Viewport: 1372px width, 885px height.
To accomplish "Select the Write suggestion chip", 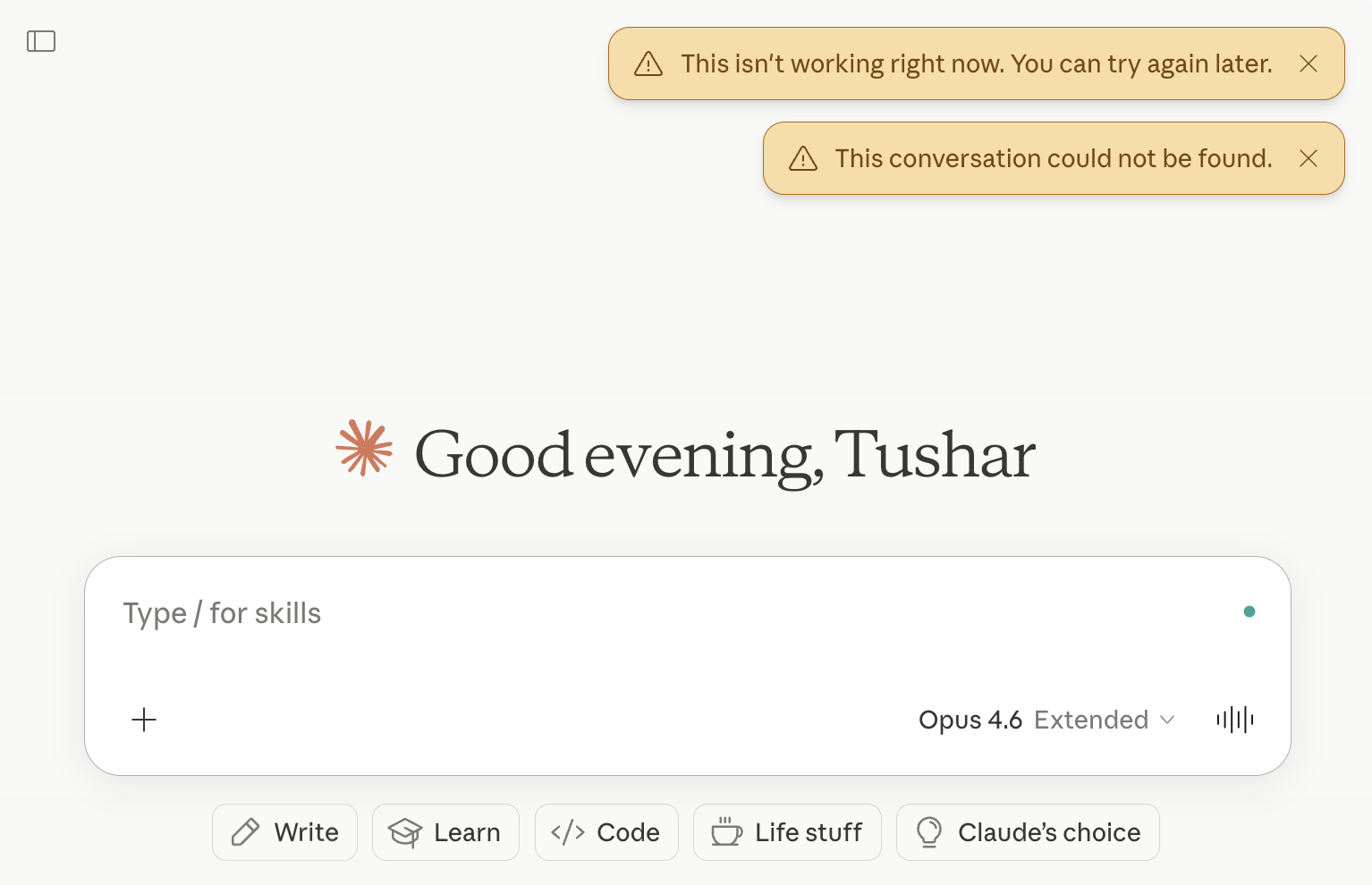I will 284,832.
